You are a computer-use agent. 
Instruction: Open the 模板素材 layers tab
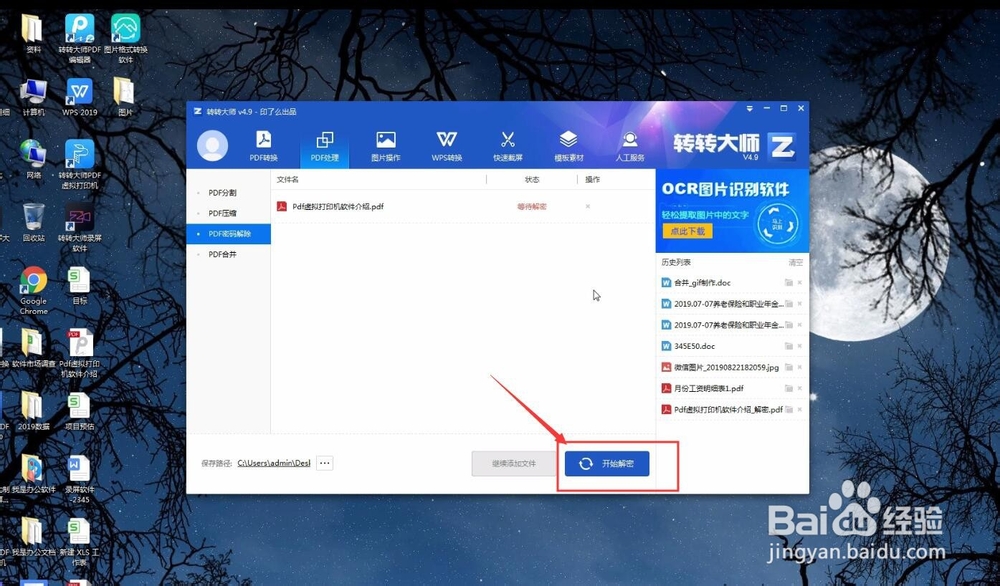tap(568, 145)
